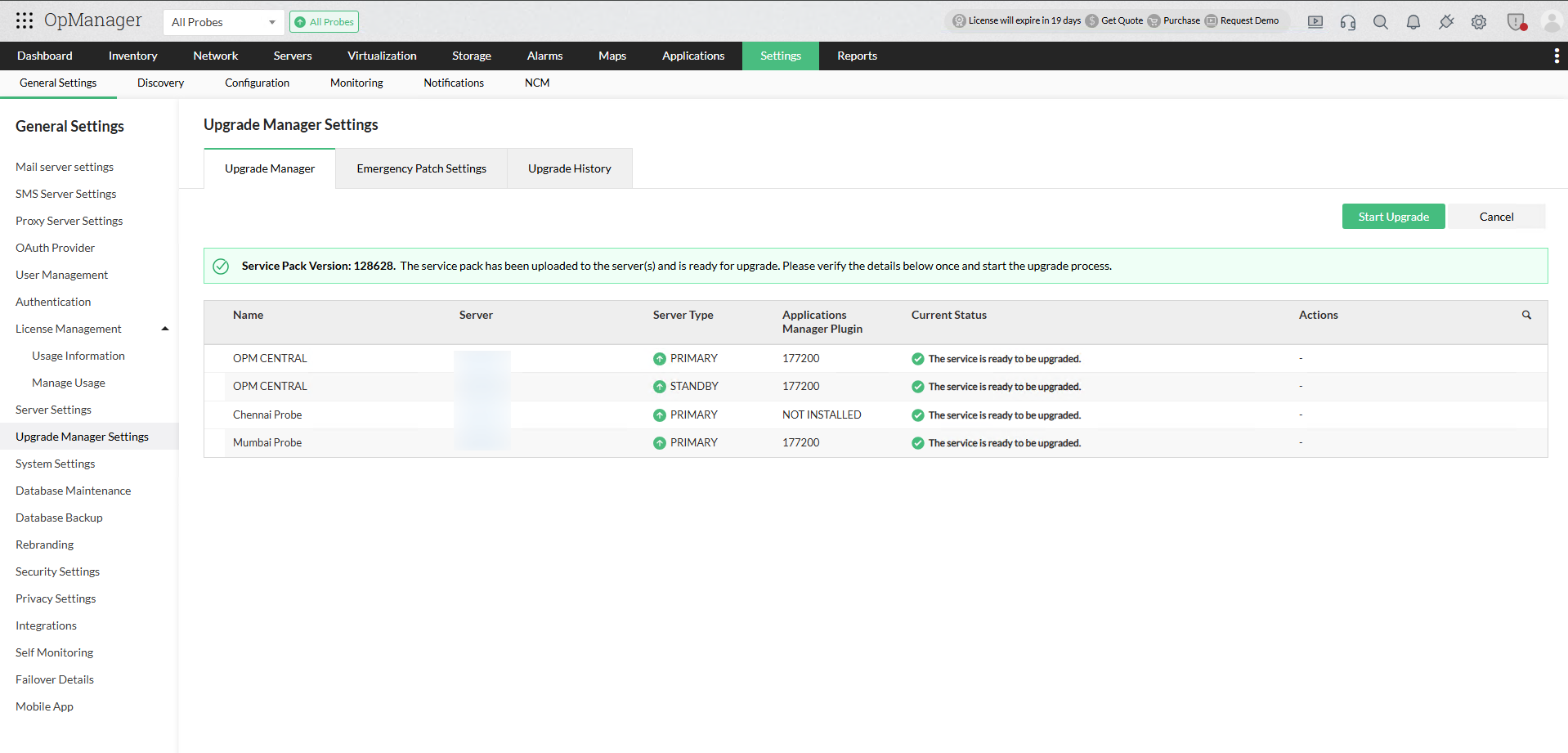Open Failover Details in sidebar
The height and width of the screenshot is (753, 1568).
click(x=55, y=679)
